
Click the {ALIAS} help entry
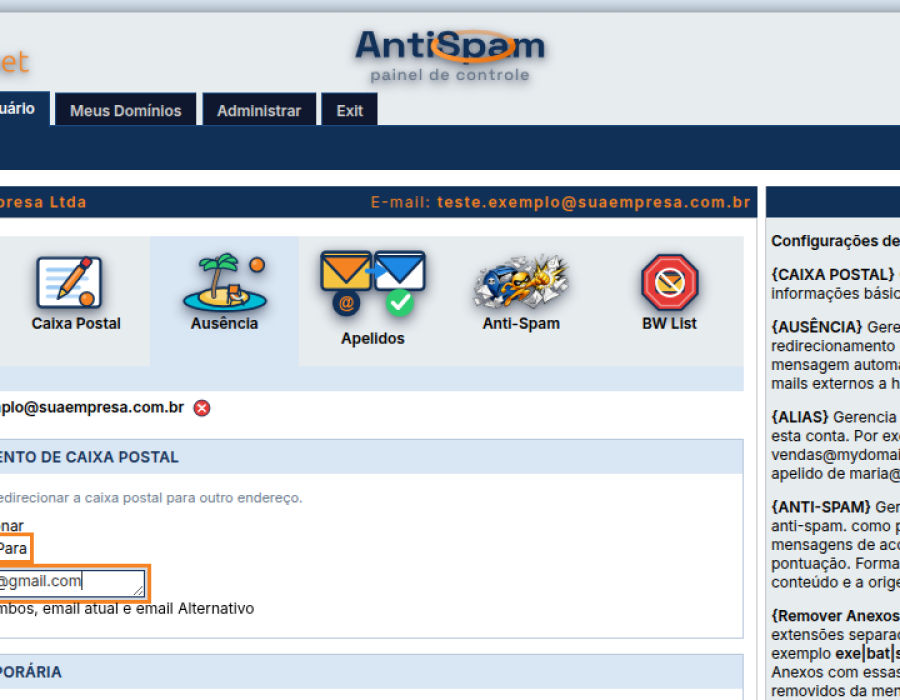pyautogui.click(x=800, y=417)
